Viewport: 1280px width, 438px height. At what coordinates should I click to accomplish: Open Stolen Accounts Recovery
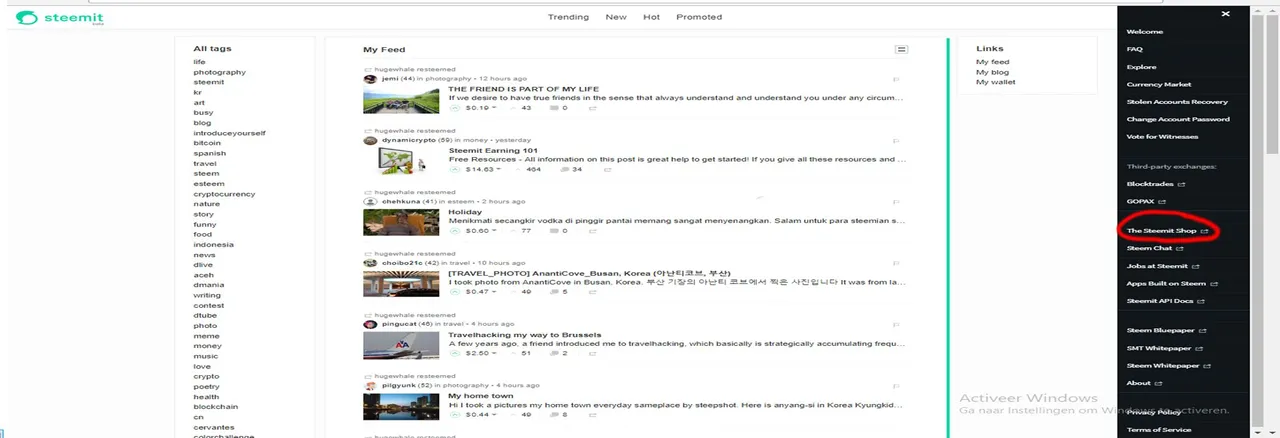(x=1177, y=102)
